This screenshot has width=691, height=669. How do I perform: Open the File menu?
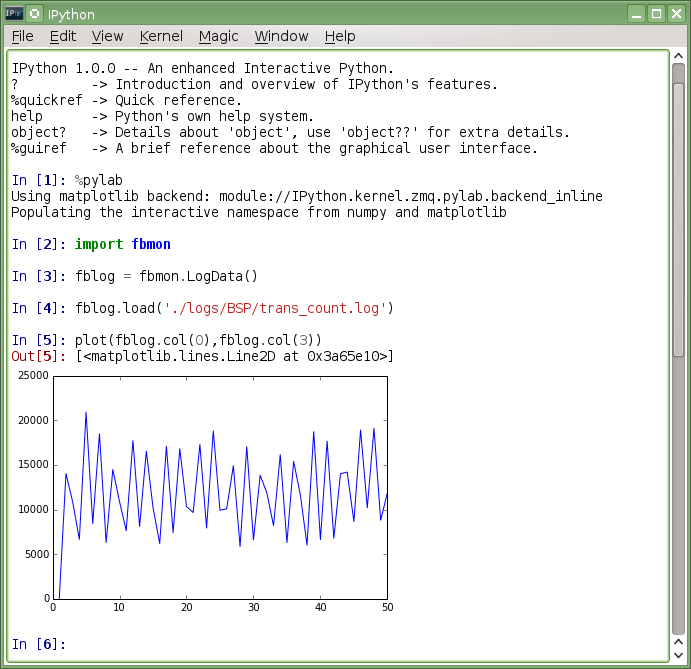(22, 36)
